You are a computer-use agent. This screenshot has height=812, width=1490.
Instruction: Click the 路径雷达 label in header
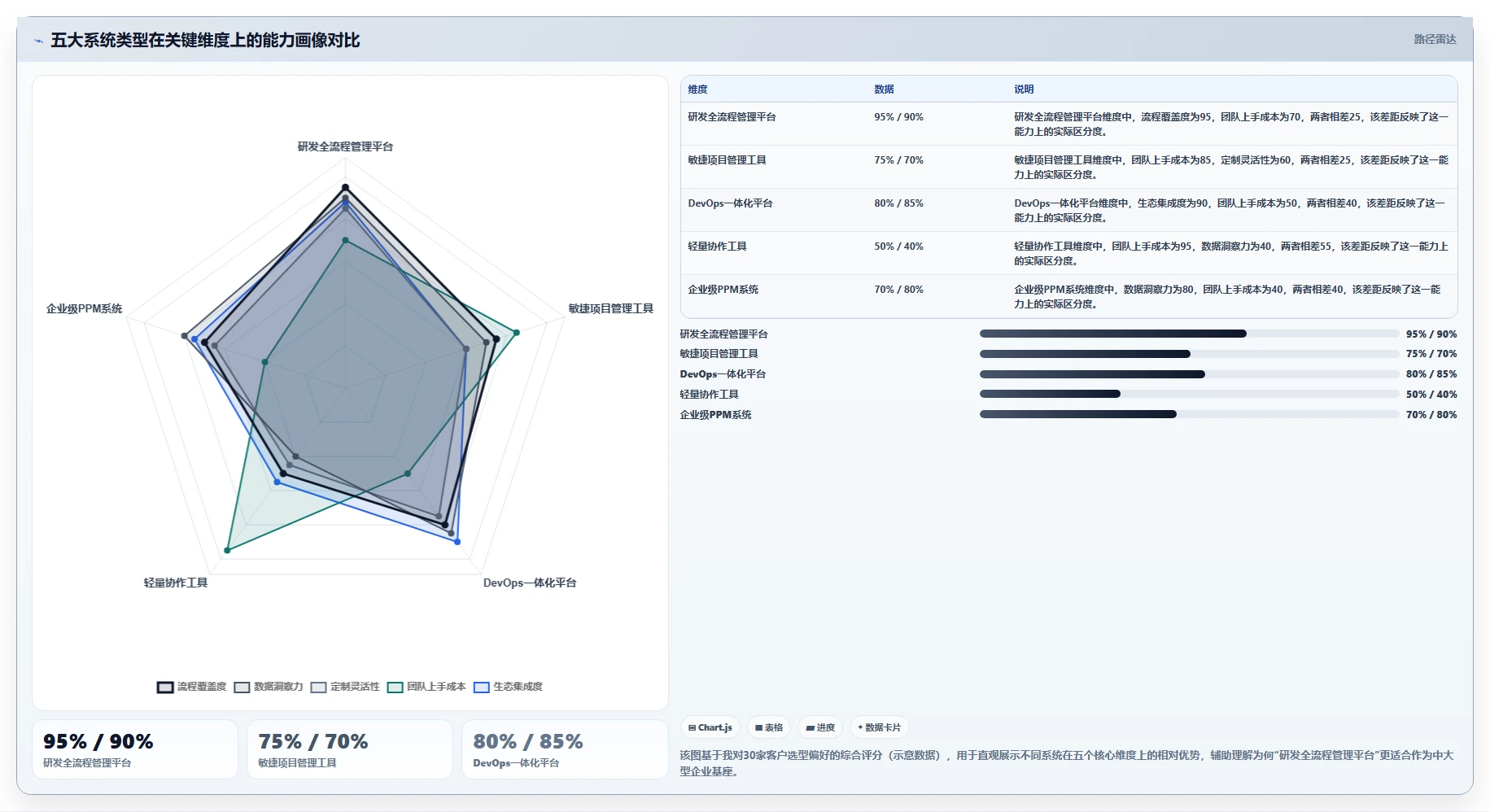click(1435, 39)
